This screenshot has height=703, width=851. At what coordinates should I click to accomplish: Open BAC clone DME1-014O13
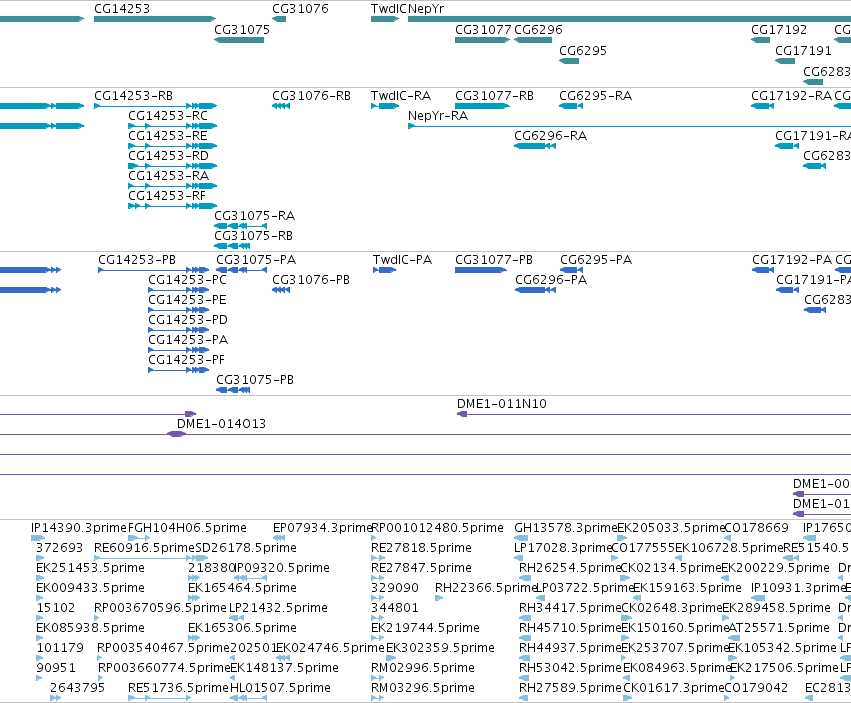click(221, 424)
